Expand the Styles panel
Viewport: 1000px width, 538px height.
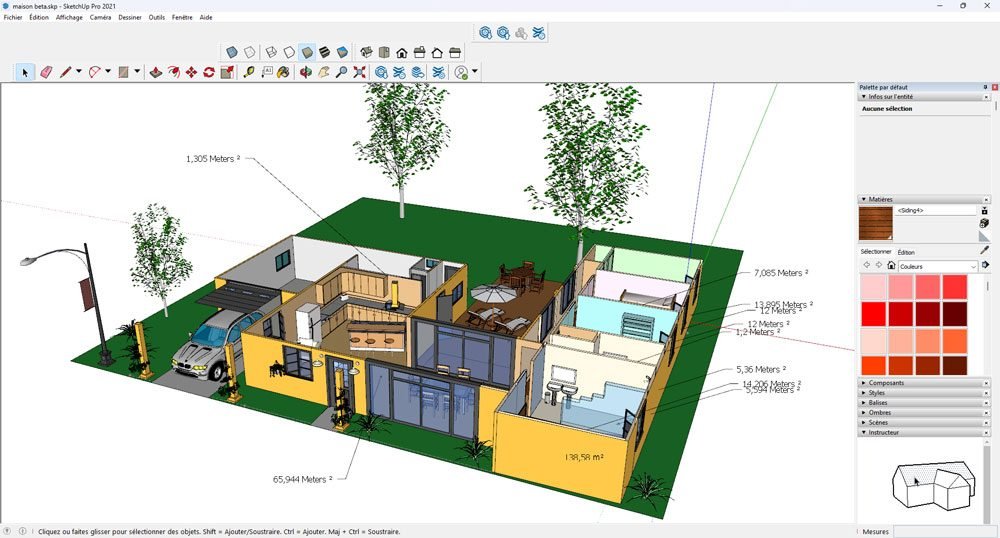[x=923, y=393]
